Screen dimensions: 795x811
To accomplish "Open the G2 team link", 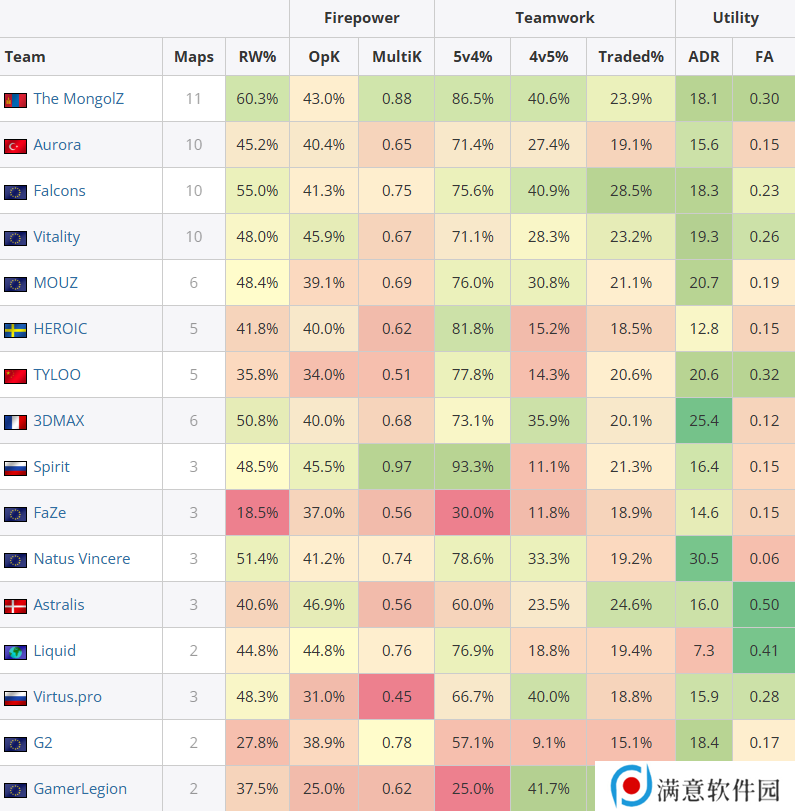I will tap(43, 743).
